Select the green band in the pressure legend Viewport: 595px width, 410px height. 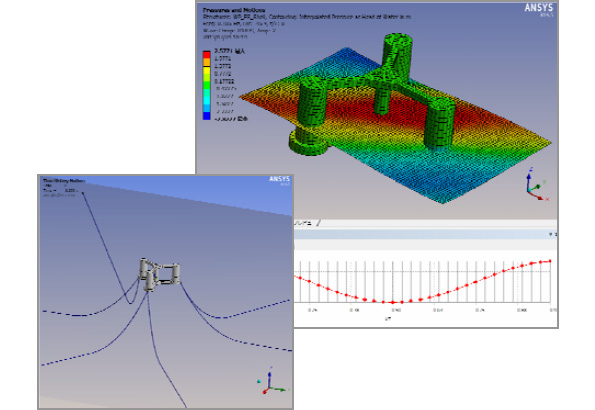[x=206, y=85]
